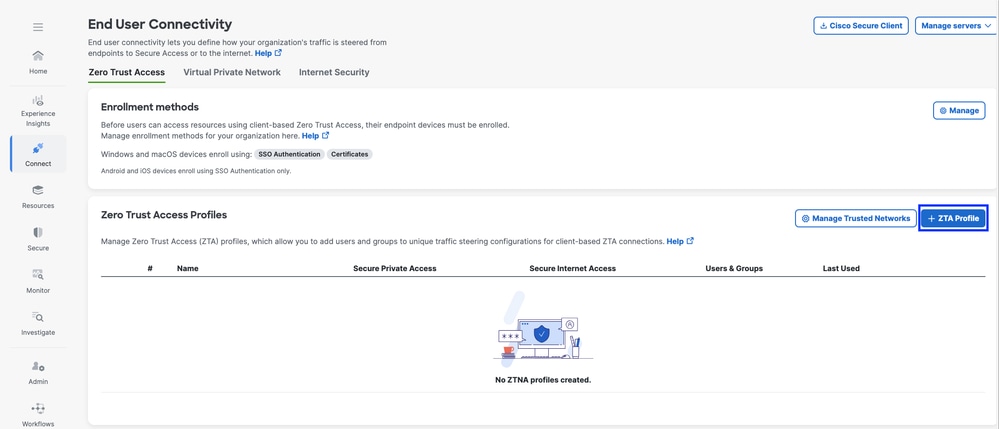Open Help link in Enrollment methods

(315, 136)
